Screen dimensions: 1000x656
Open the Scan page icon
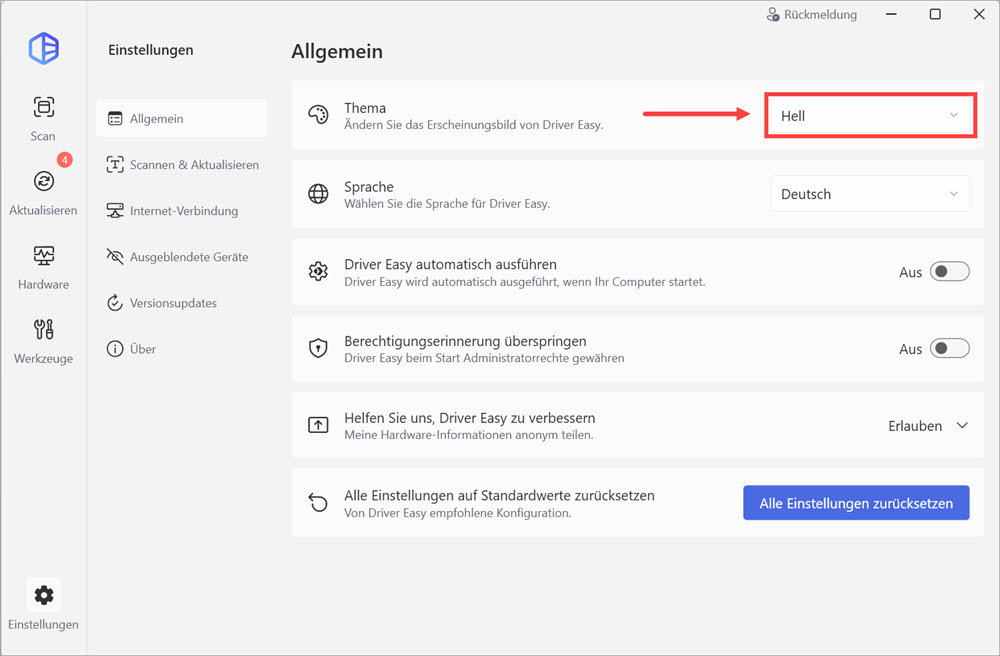coord(43,107)
